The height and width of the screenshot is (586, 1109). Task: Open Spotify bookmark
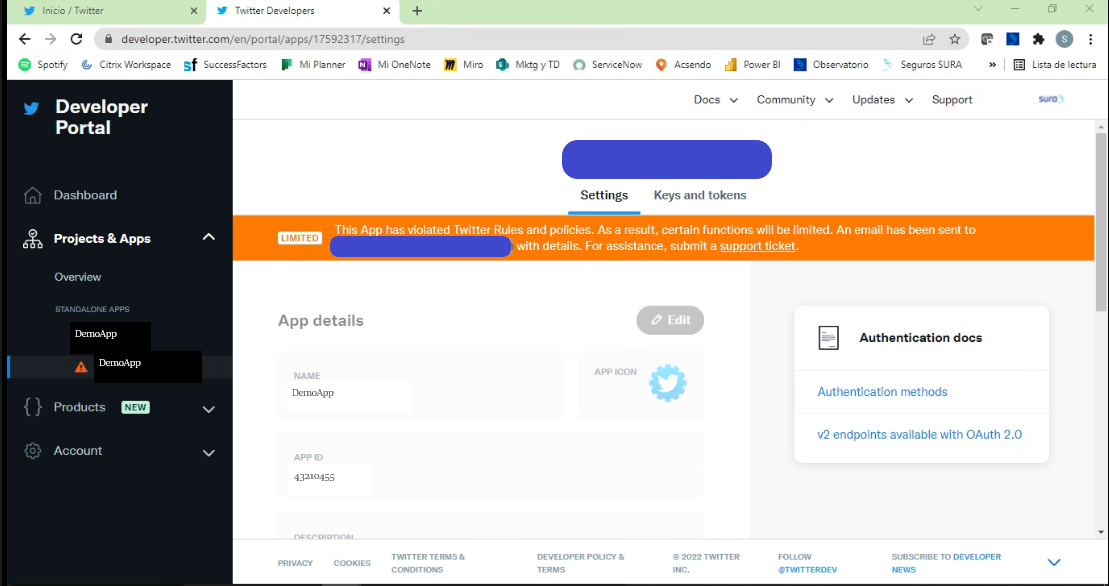43,64
